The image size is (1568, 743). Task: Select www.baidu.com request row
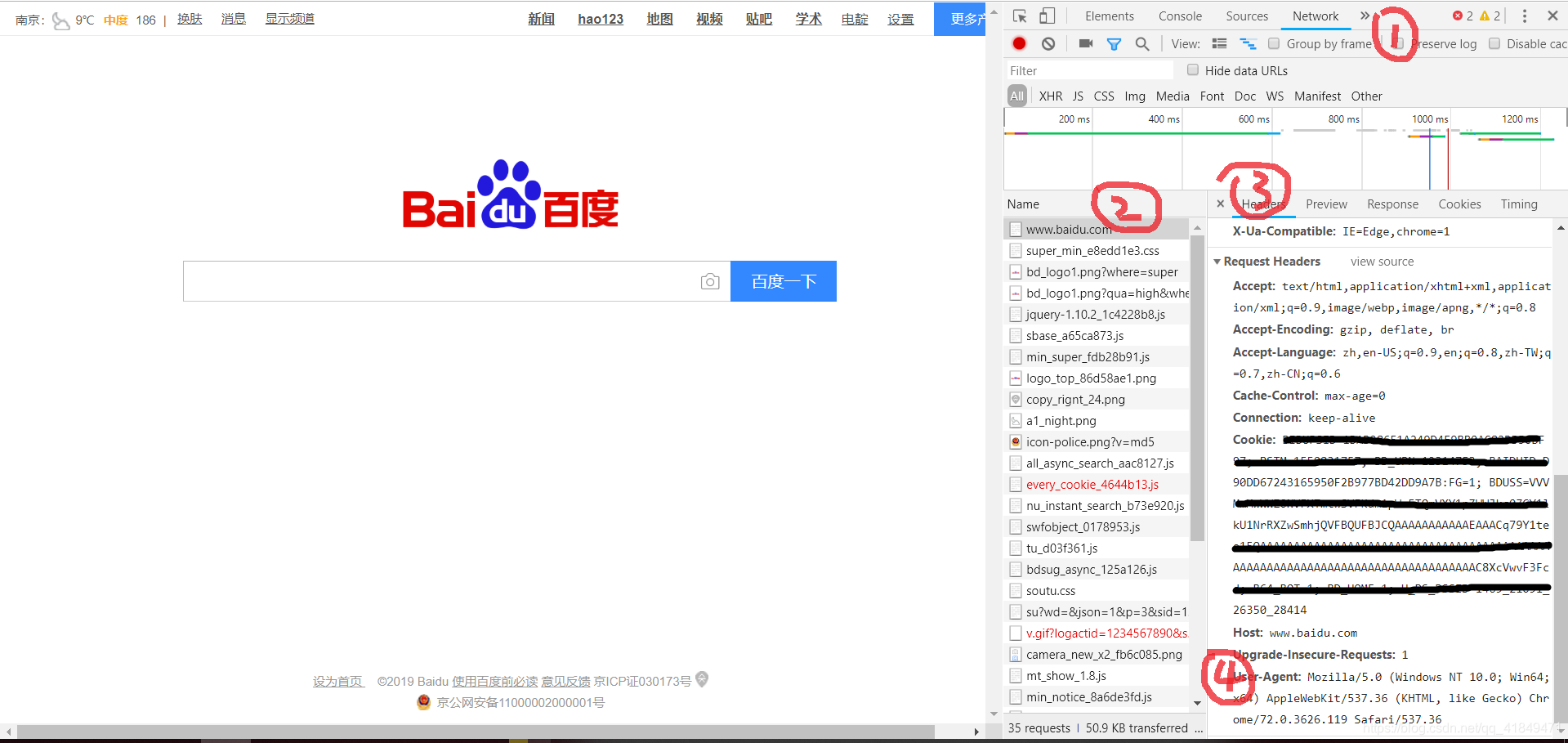coord(1096,229)
